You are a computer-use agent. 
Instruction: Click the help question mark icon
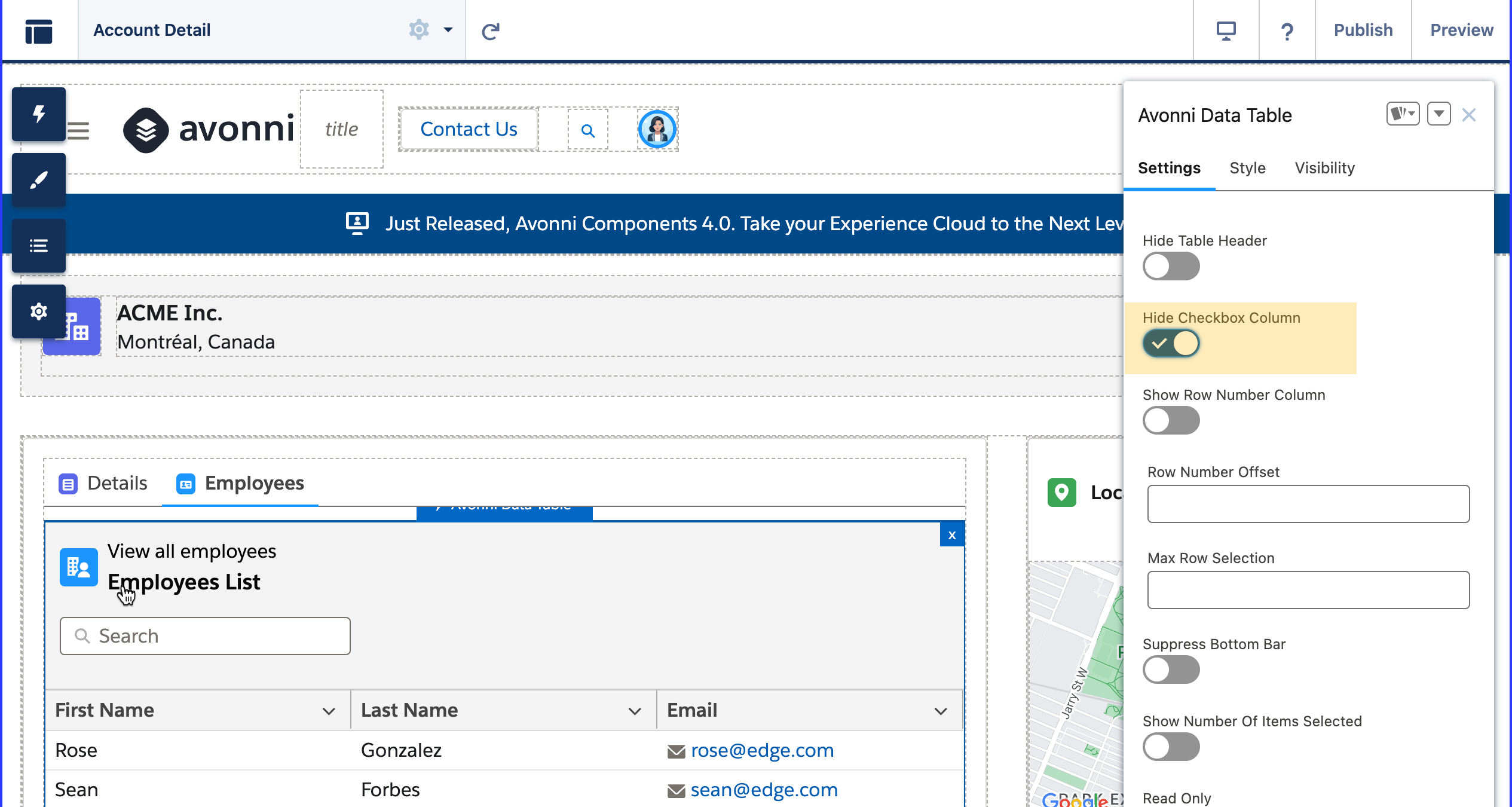pyautogui.click(x=1287, y=30)
